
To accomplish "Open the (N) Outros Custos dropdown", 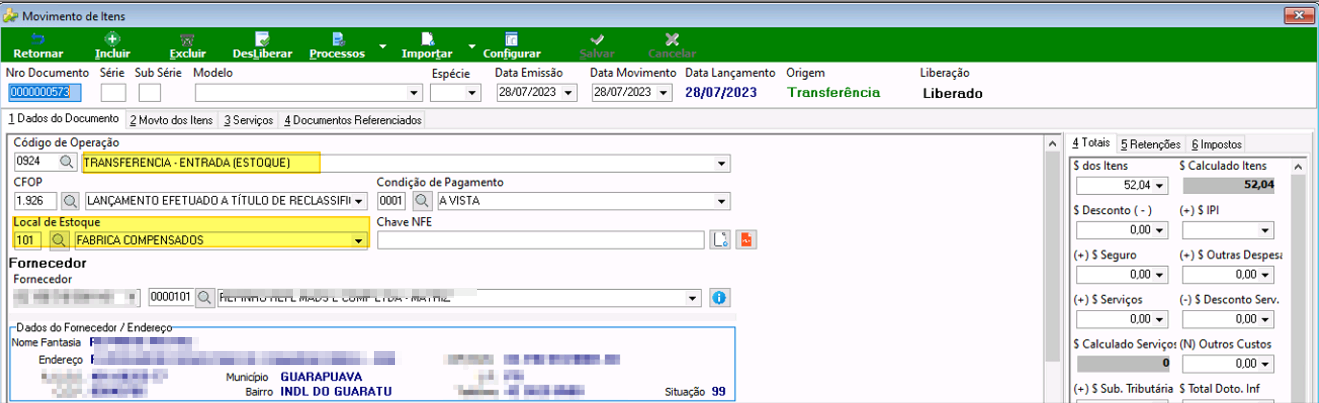I will (x=1265, y=364).
